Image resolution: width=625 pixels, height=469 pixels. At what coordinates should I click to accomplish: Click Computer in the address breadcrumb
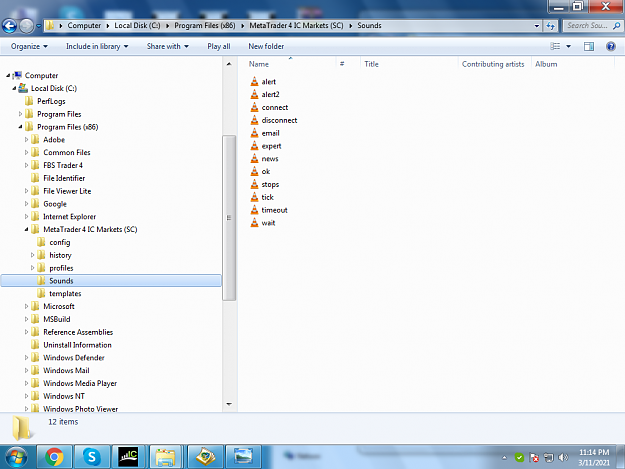[x=84, y=26]
